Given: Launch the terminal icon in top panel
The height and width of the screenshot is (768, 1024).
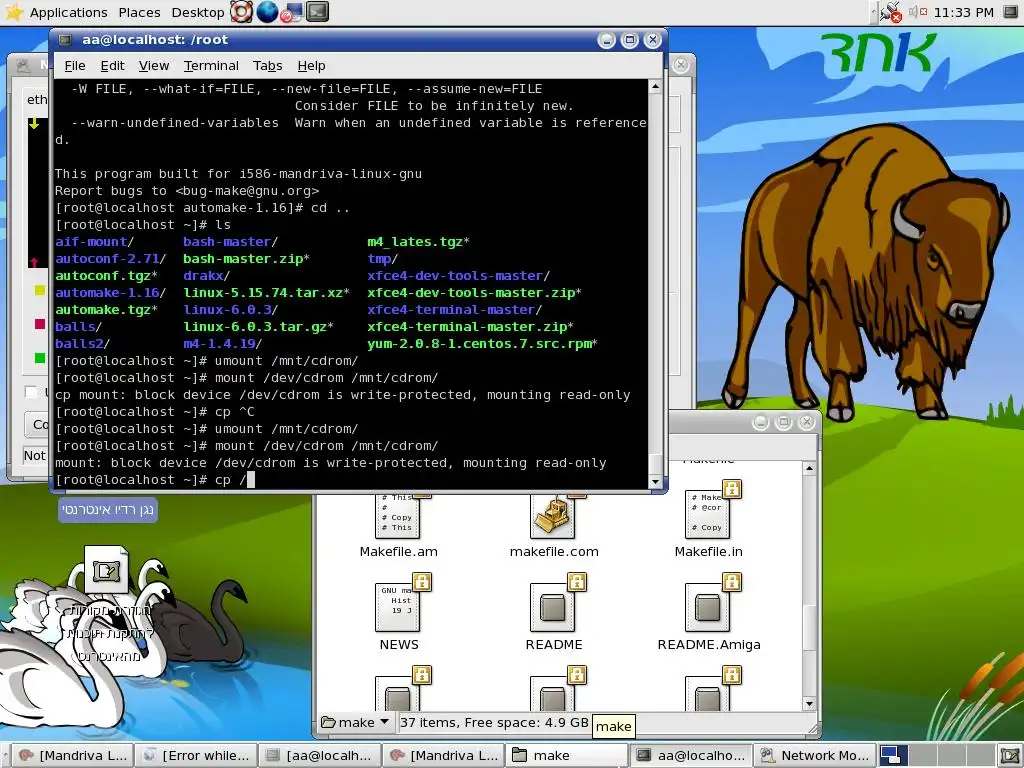Looking at the screenshot, I should (317, 12).
